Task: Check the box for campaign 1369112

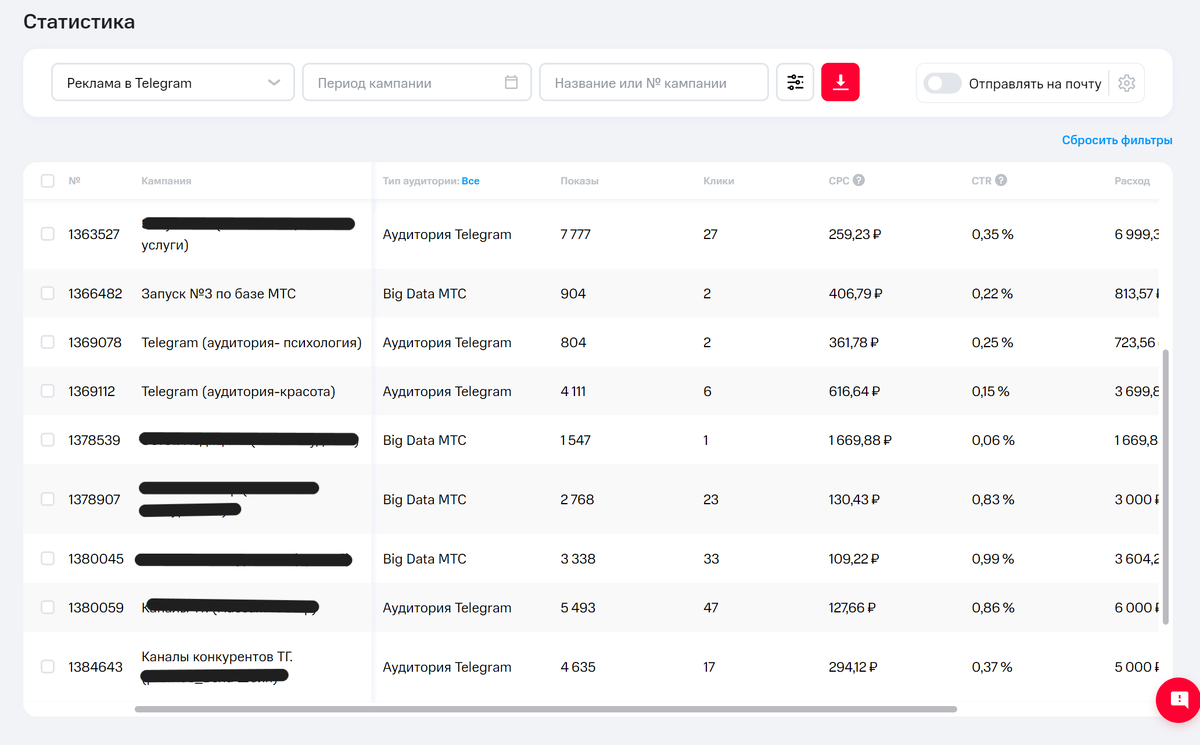Action: pyautogui.click(x=48, y=391)
